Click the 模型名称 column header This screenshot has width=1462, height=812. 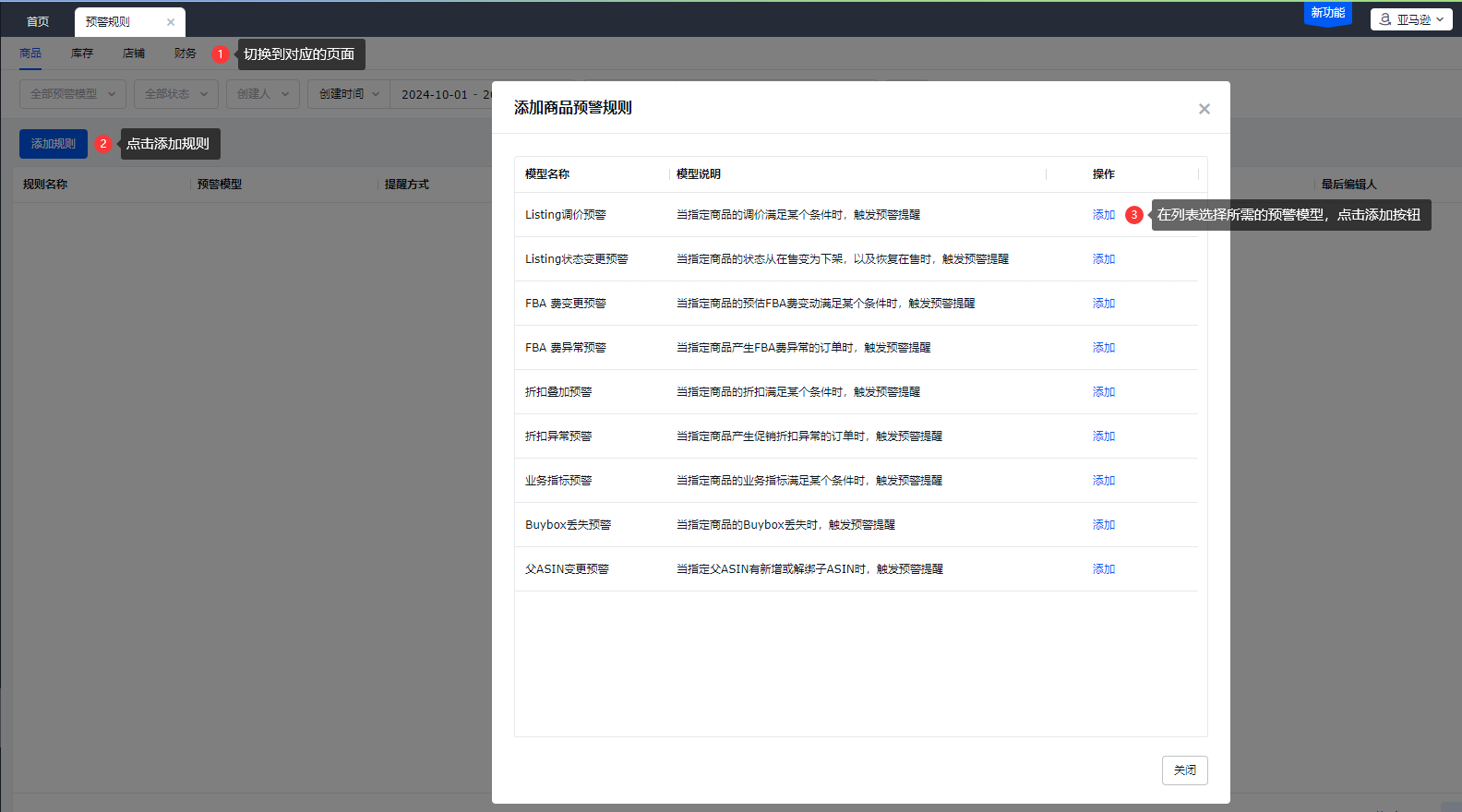pos(547,174)
